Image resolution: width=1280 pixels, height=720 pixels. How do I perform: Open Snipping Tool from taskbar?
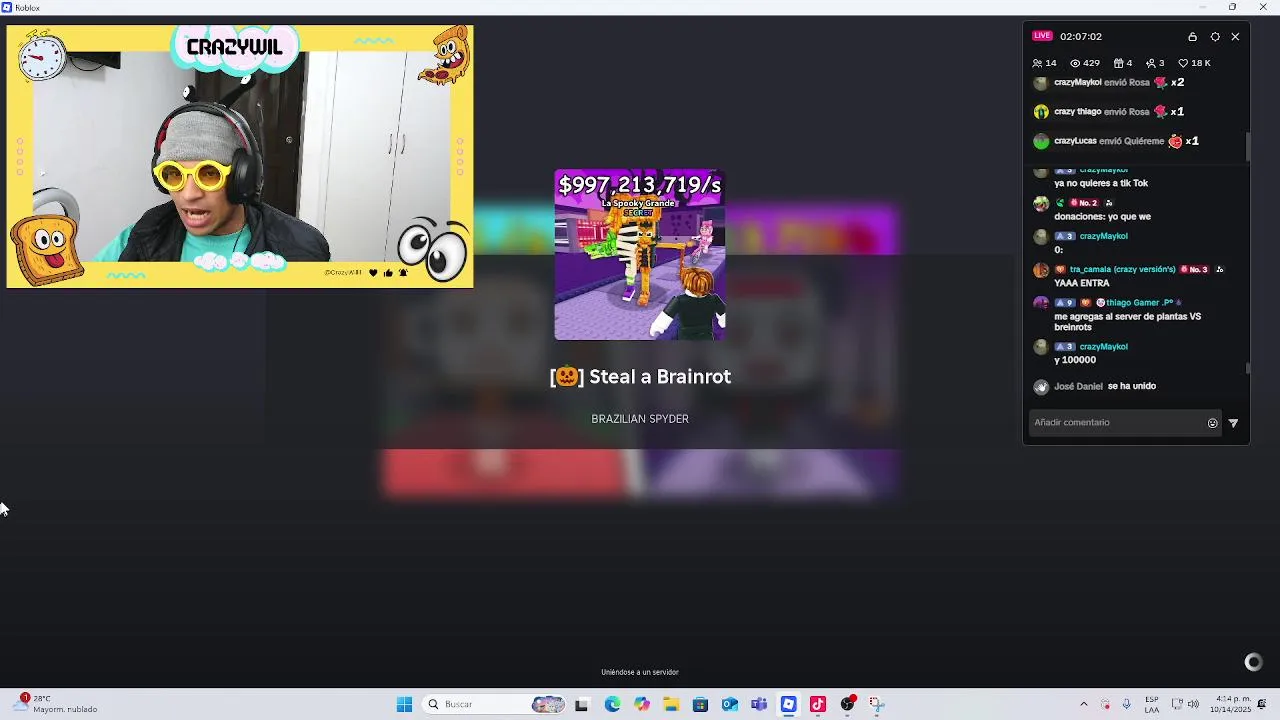pos(876,704)
